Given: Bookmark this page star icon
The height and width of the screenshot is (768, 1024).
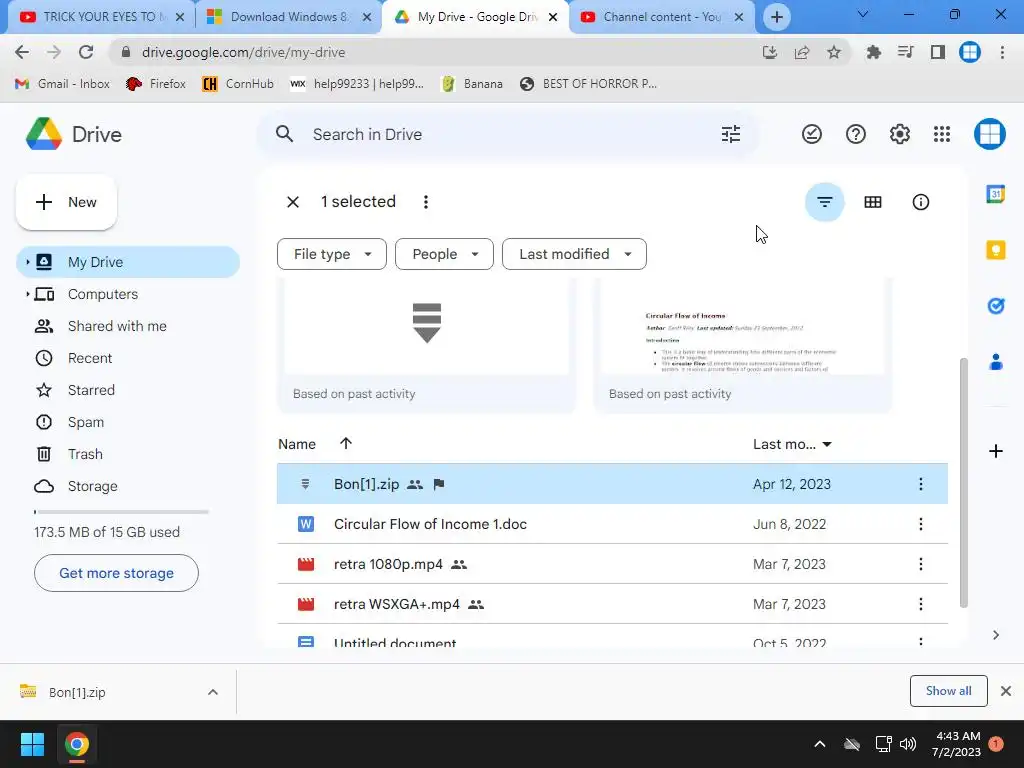Looking at the screenshot, I should pos(833,52).
